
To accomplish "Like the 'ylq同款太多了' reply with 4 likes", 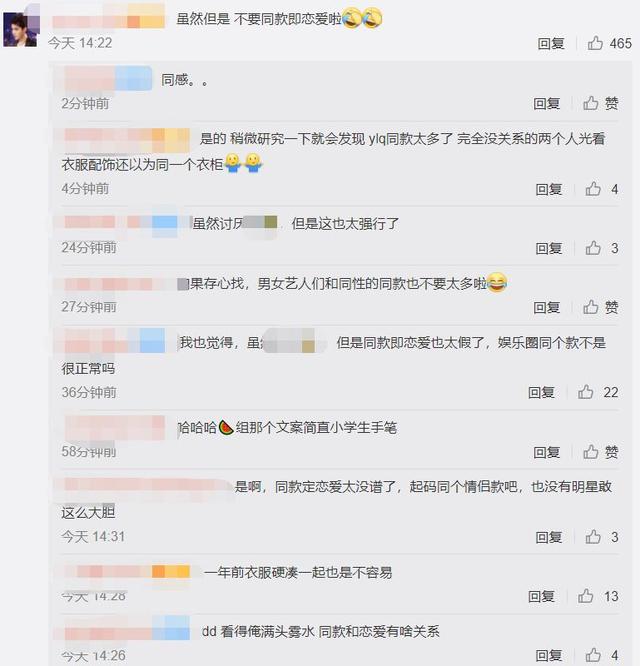I will click(593, 189).
